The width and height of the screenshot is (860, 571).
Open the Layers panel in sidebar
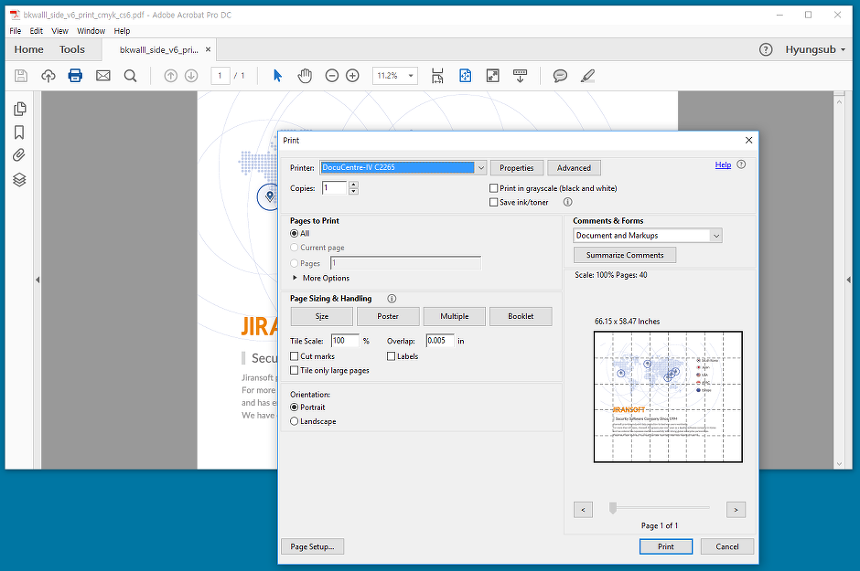coord(19,180)
